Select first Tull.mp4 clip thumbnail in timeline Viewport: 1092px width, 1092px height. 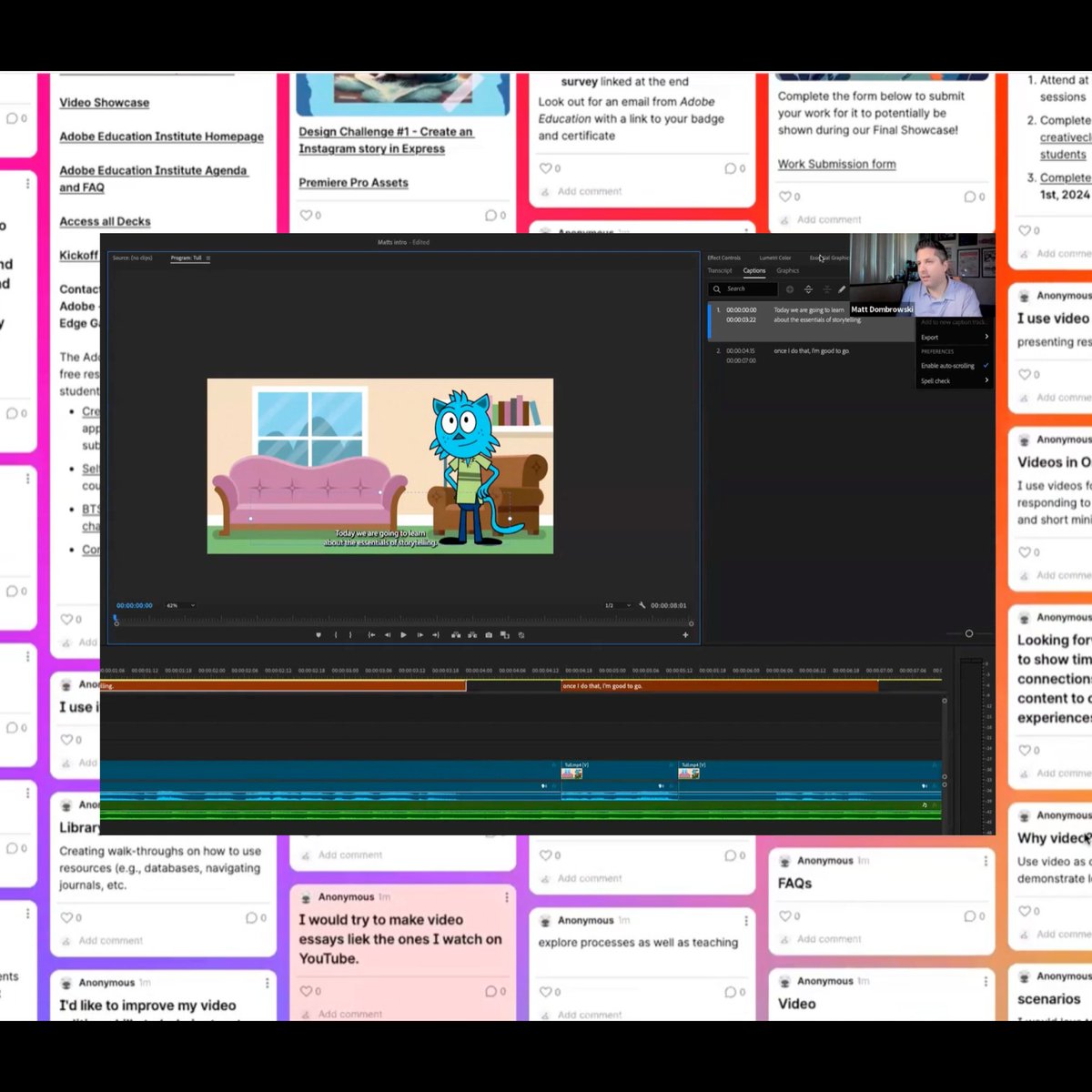571,773
